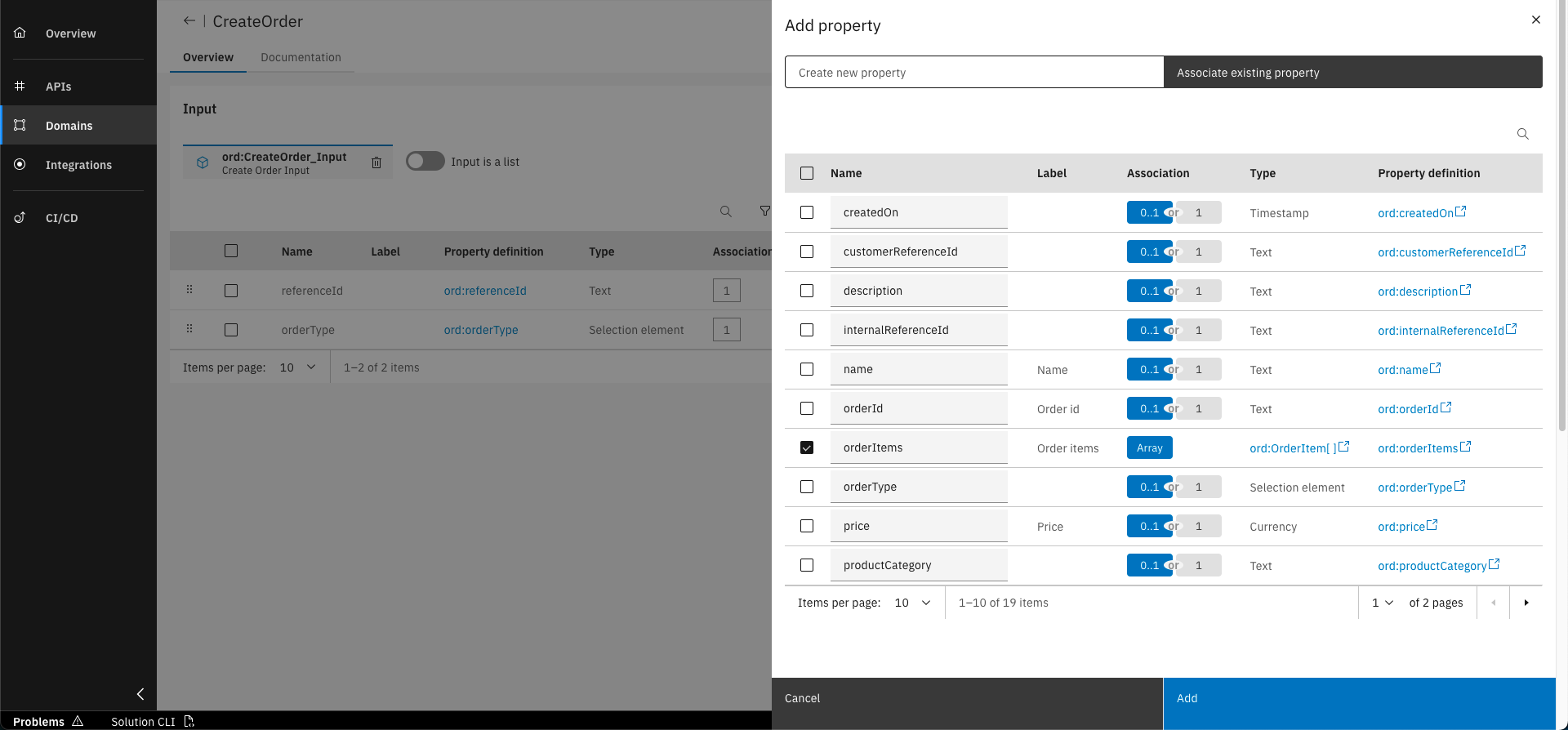This screenshot has height=730, width=1568.
Task: Click the Integrations icon in sidebar
Action: pyautogui.click(x=20, y=164)
